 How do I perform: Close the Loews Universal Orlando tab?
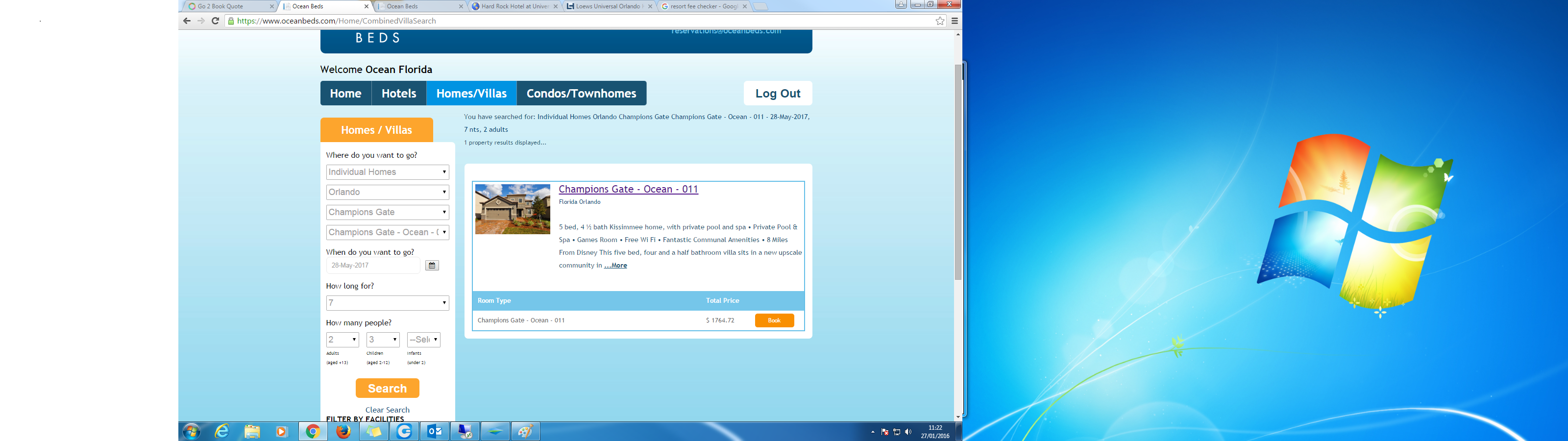(650, 7)
